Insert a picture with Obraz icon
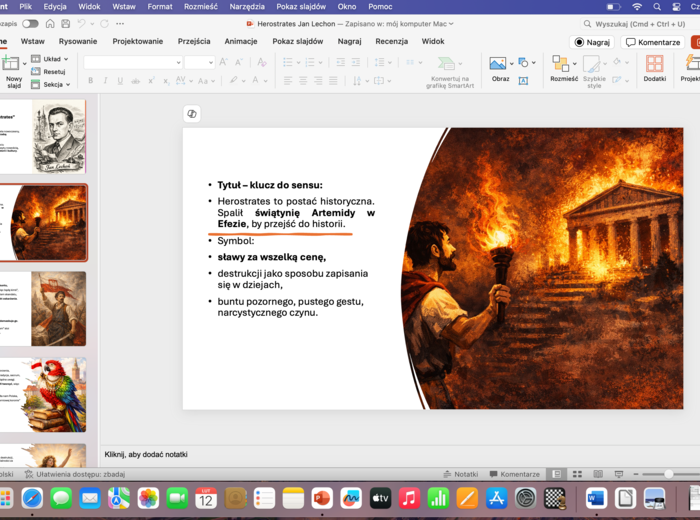The image size is (700, 520). pyautogui.click(x=498, y=64)
